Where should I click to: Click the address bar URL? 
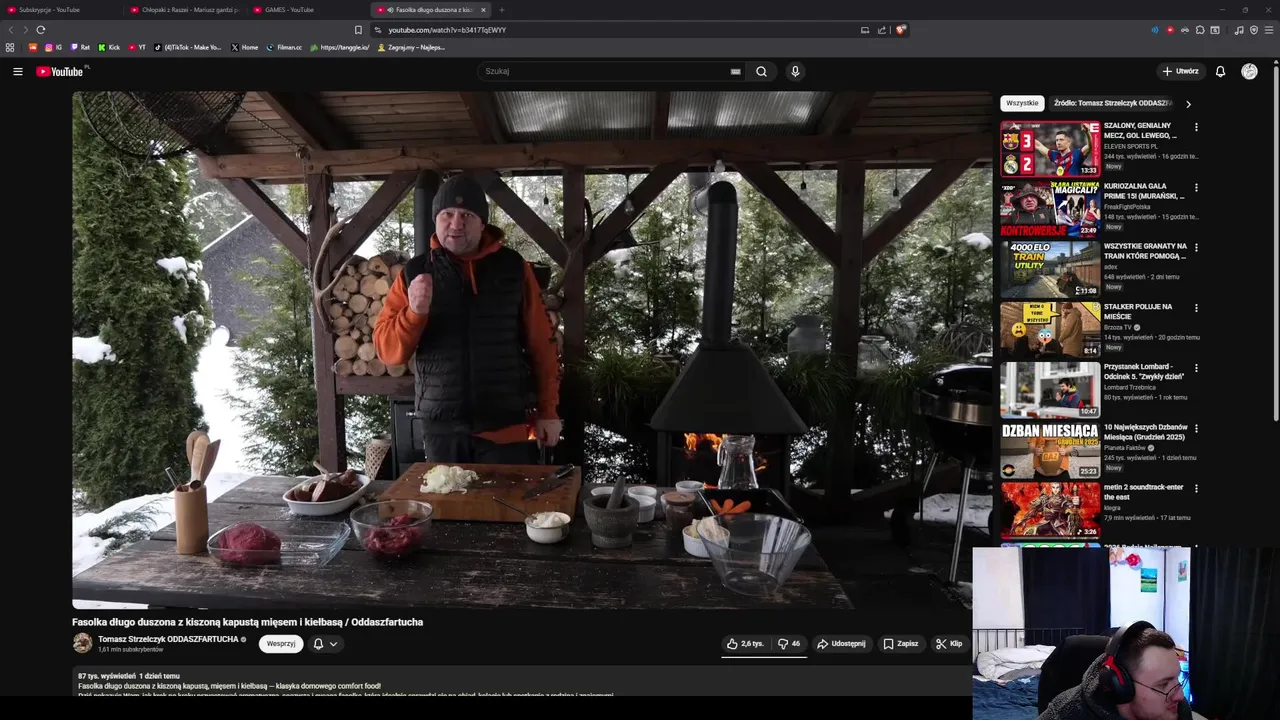coord(447,30)
